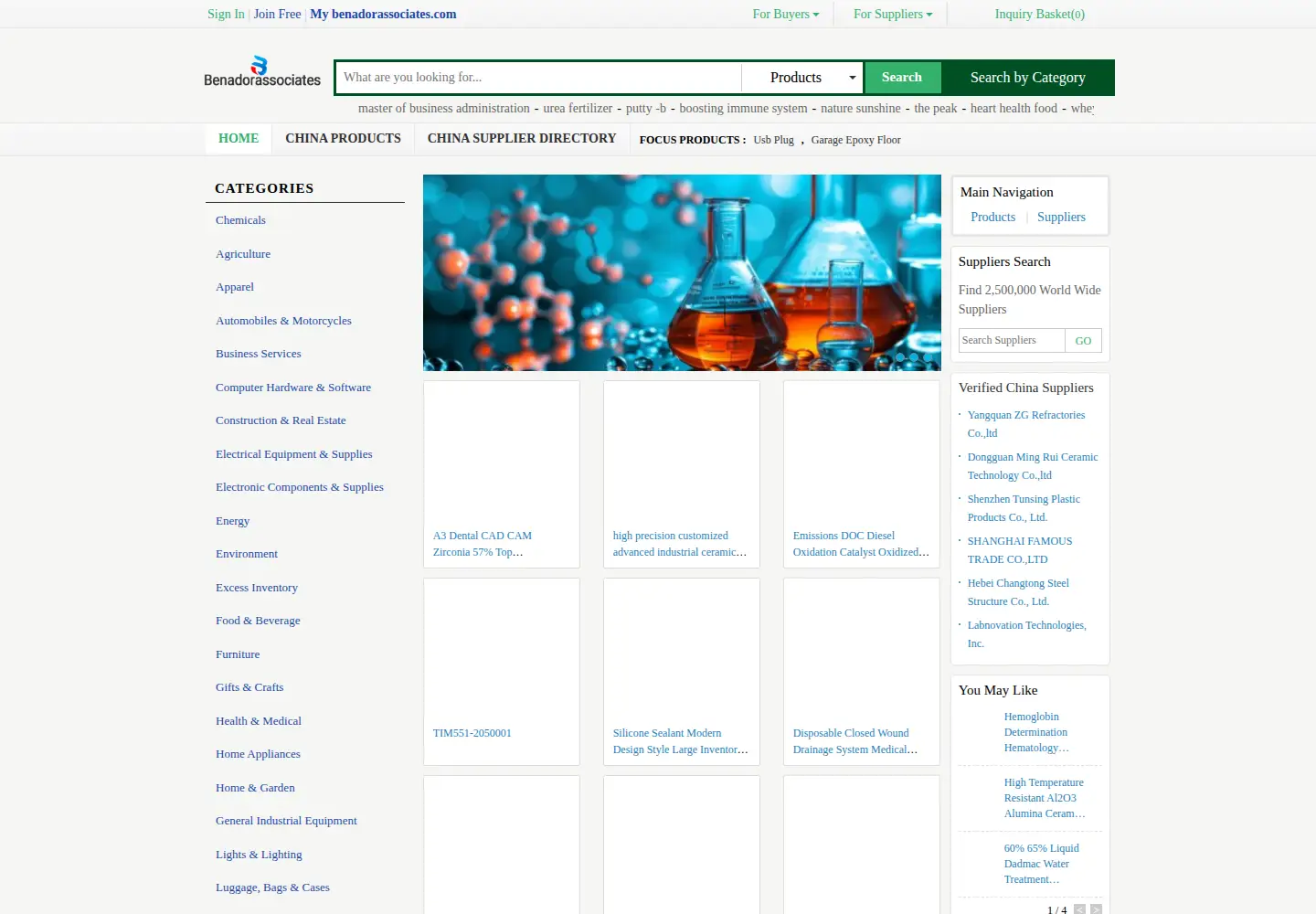Focus the 'What are you looking for' field
Screen dimensions: 1316x914
click(539, 78)
